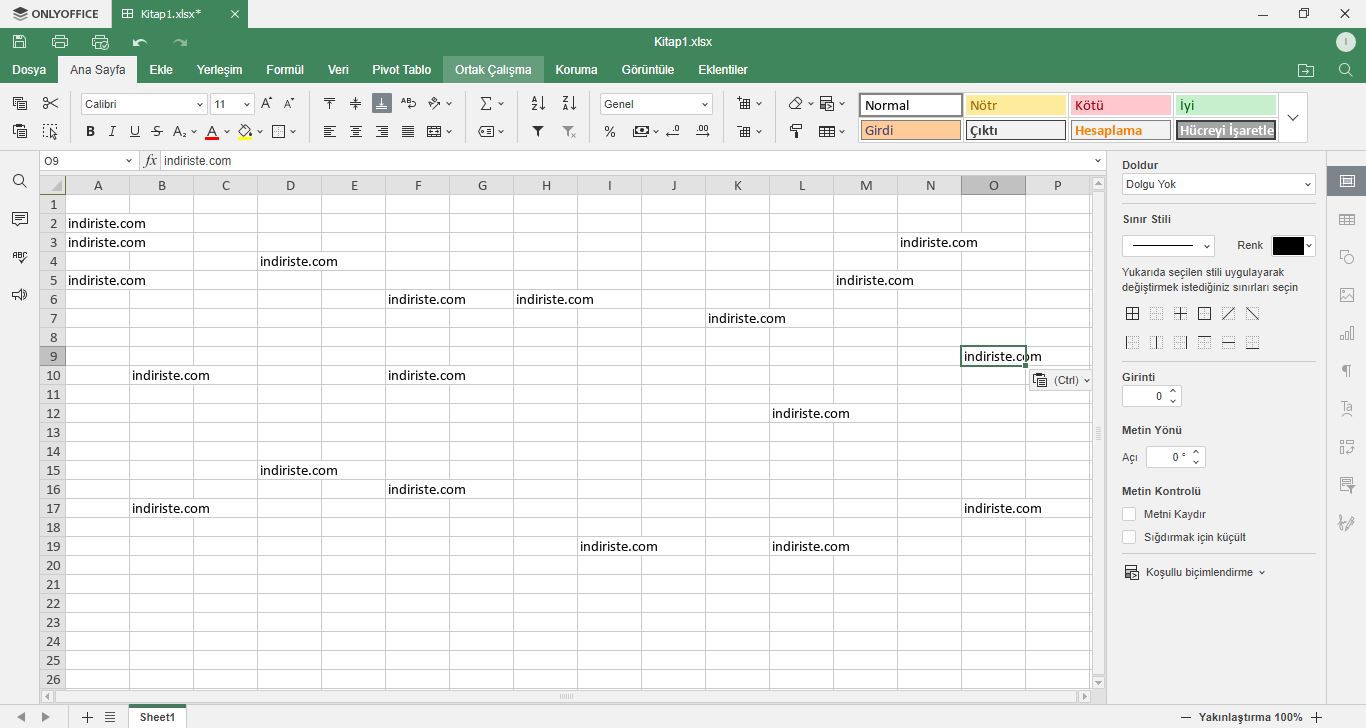The image size is (1366, 728).
Task: Open the Dolgu Yok fill dropdown
Action: (x=1308, y=184)
